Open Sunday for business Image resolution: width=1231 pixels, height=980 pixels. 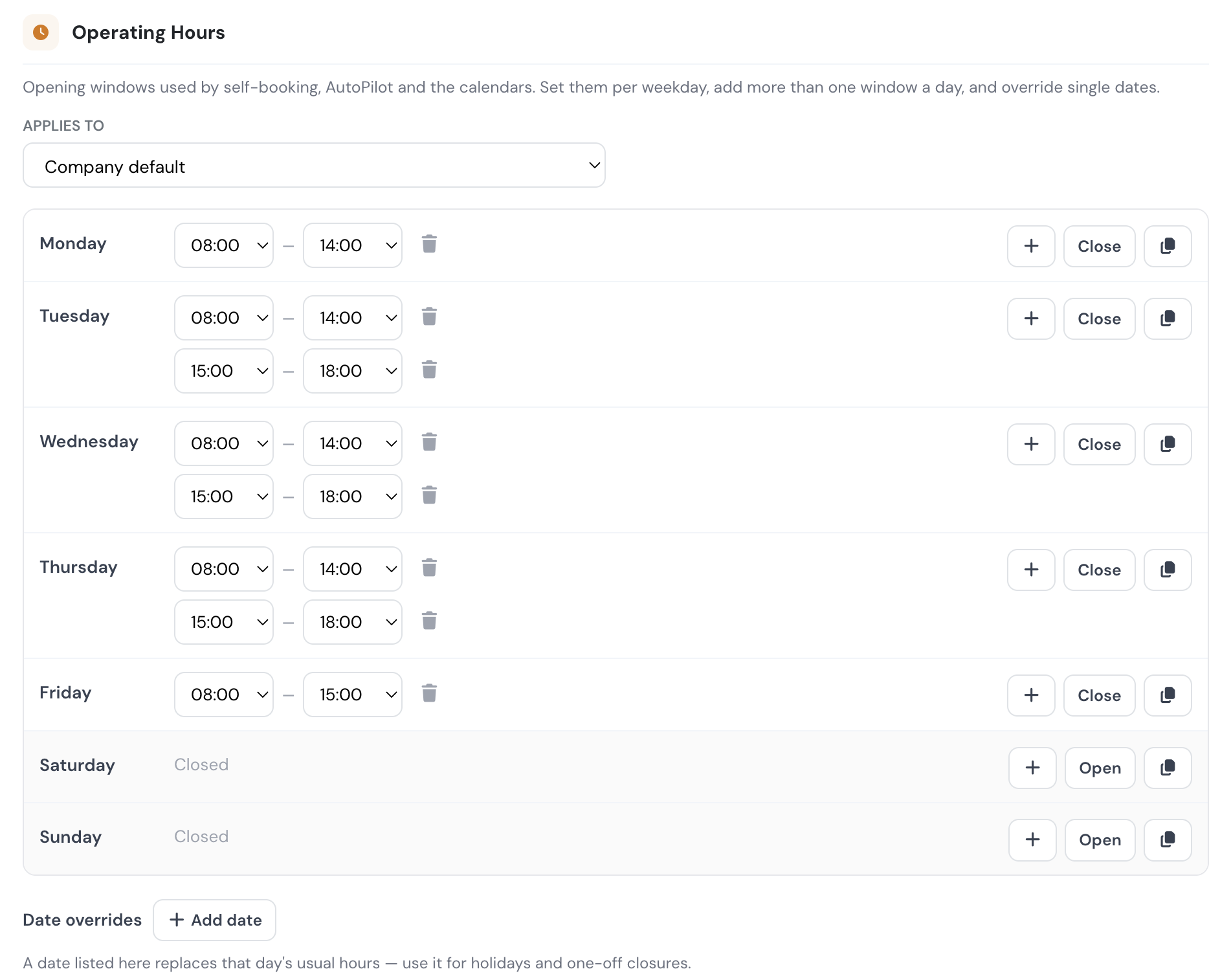coord(1100,840)
